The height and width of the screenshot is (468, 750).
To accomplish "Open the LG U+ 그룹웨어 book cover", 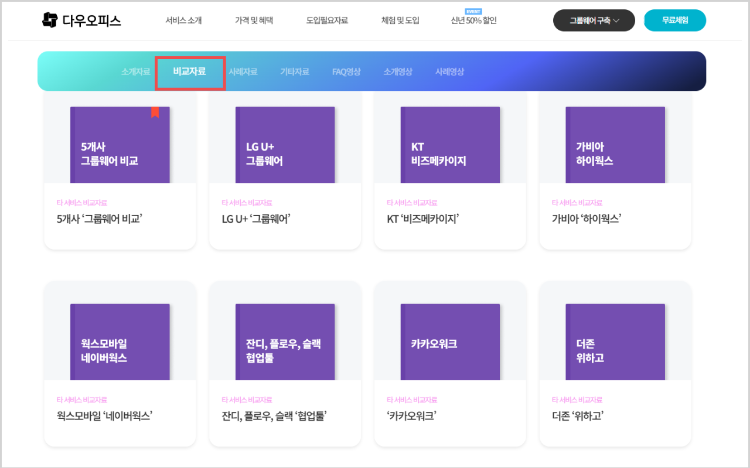I will pos(285,145).
